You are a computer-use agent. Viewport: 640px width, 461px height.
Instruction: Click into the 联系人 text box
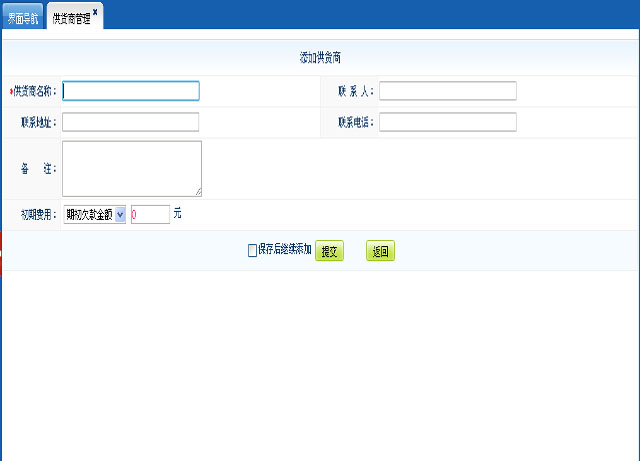coord(447,91)
